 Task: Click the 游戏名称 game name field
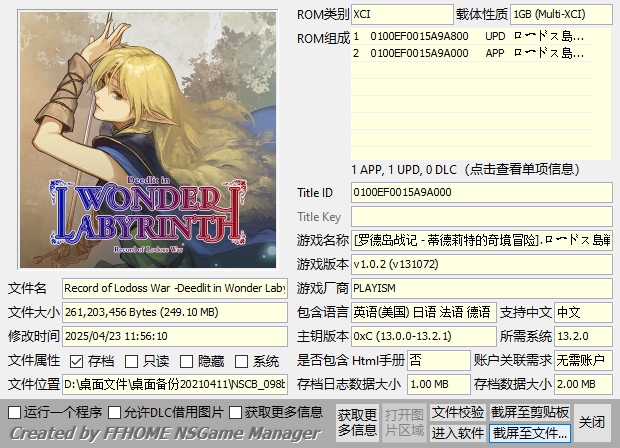pyautogui.click(x=482, y=240)
